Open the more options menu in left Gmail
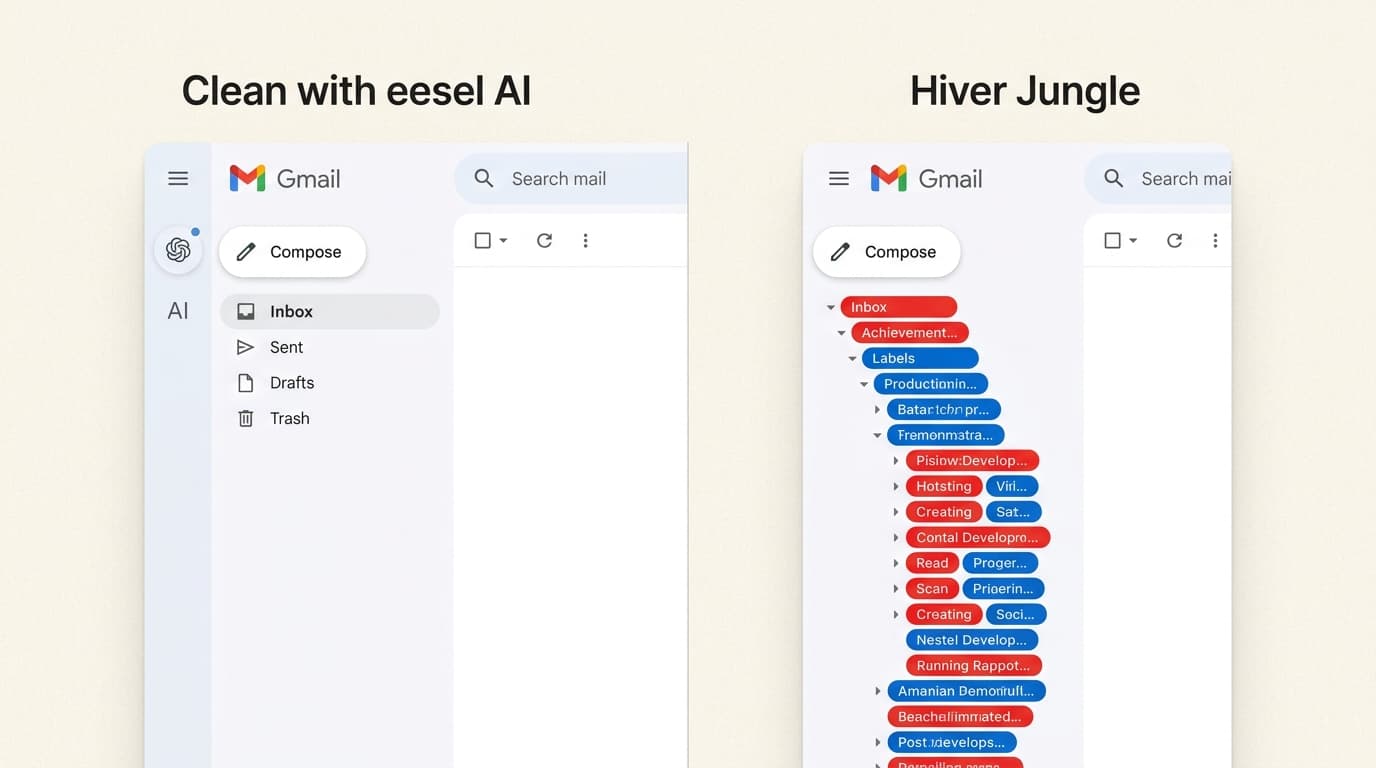Viewport: 1376px width, 768px height. click(x=585, y=240)
